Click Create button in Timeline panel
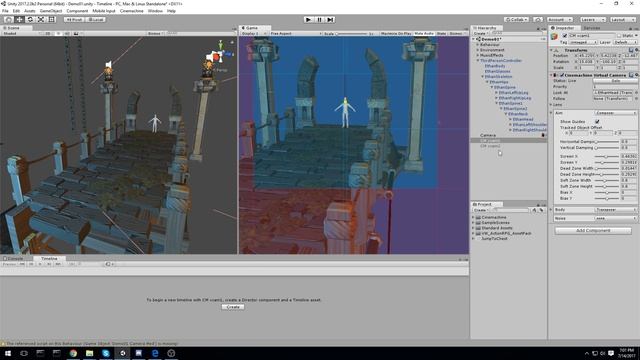The height and width of the screenshot is (360, 640). click(x=233, y=307)
